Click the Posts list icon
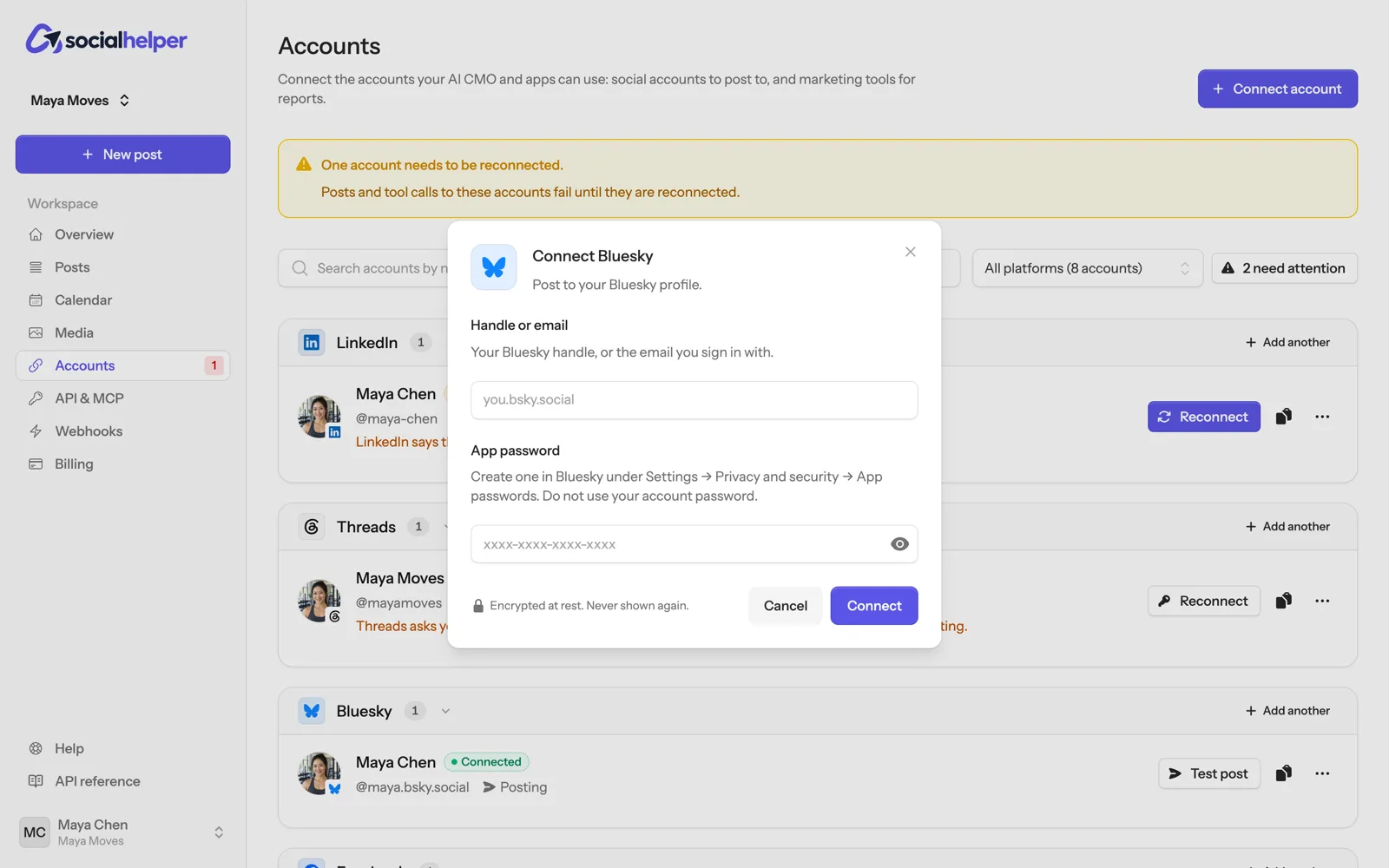This screenshot has width=1389, height=868. point(36,267)
